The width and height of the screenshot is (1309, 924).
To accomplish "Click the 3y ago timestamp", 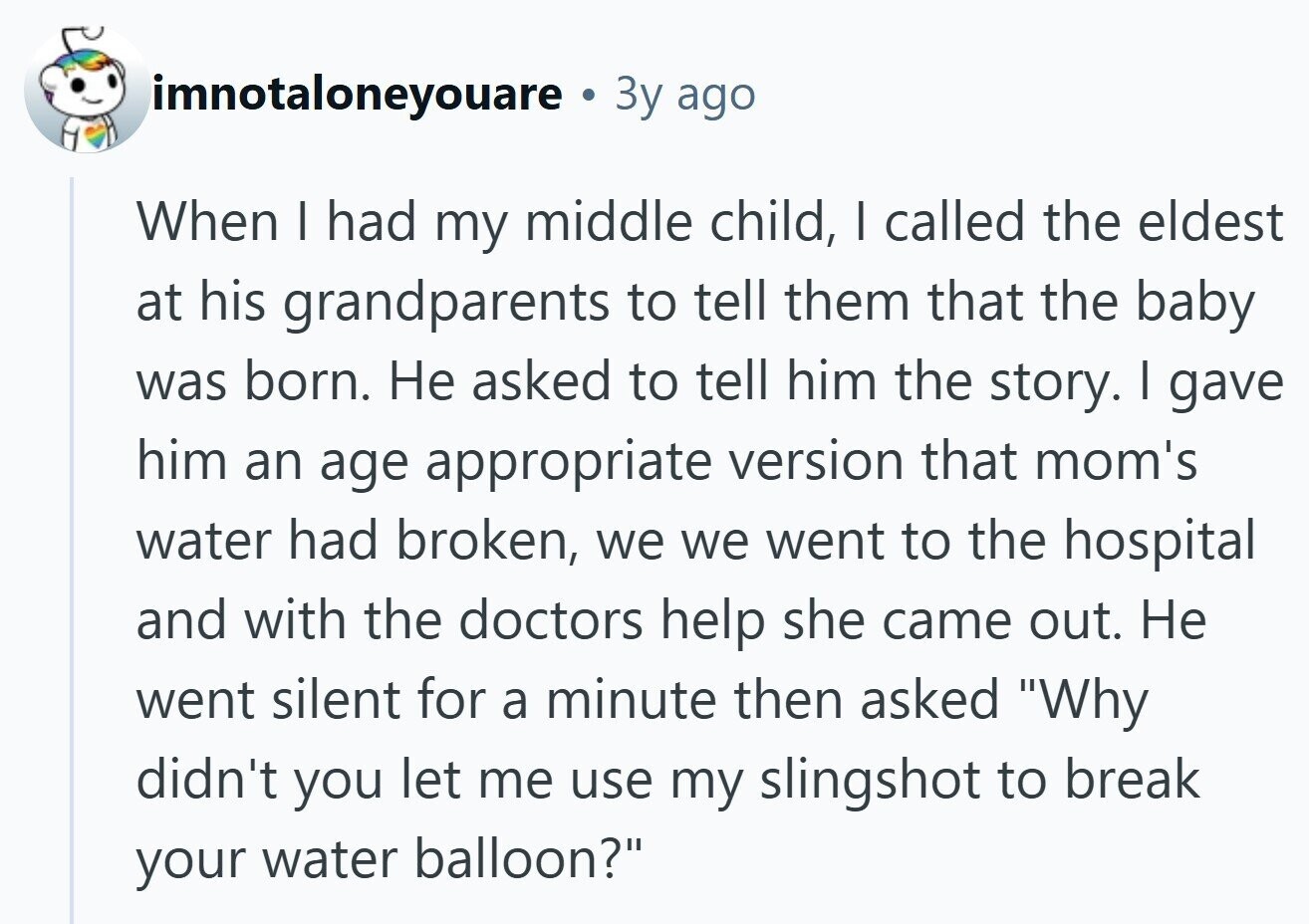I will (x=685, y=95).
